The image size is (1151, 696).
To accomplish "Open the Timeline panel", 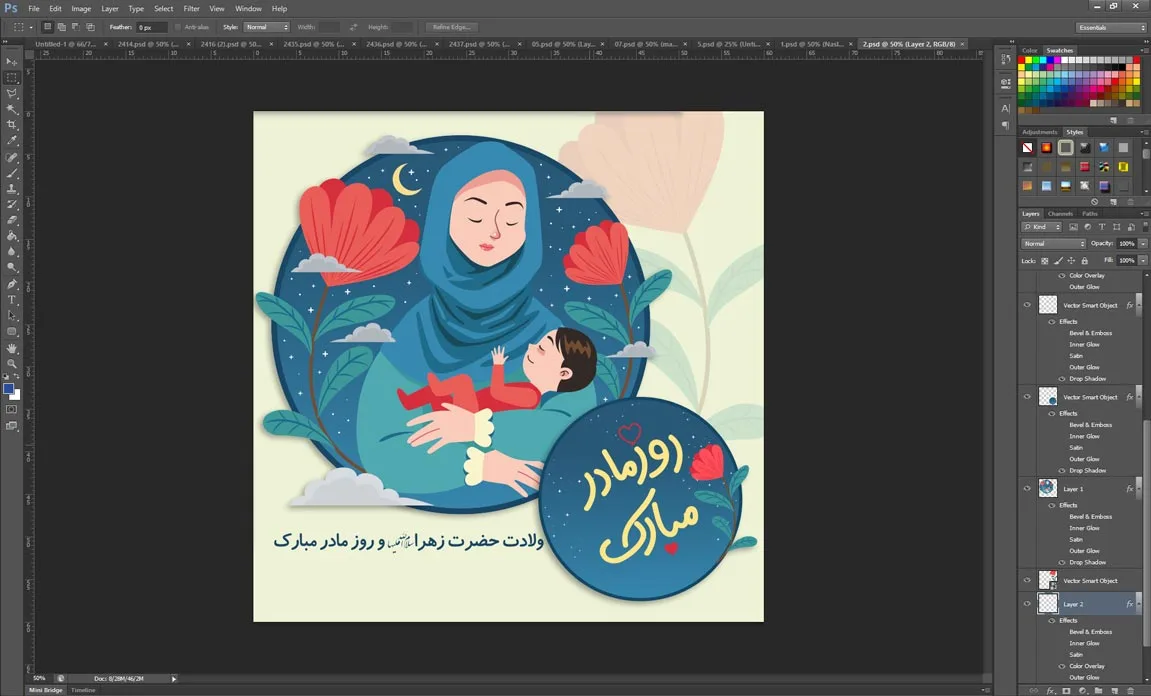I will pyautogui.click(x=83, y=690).
